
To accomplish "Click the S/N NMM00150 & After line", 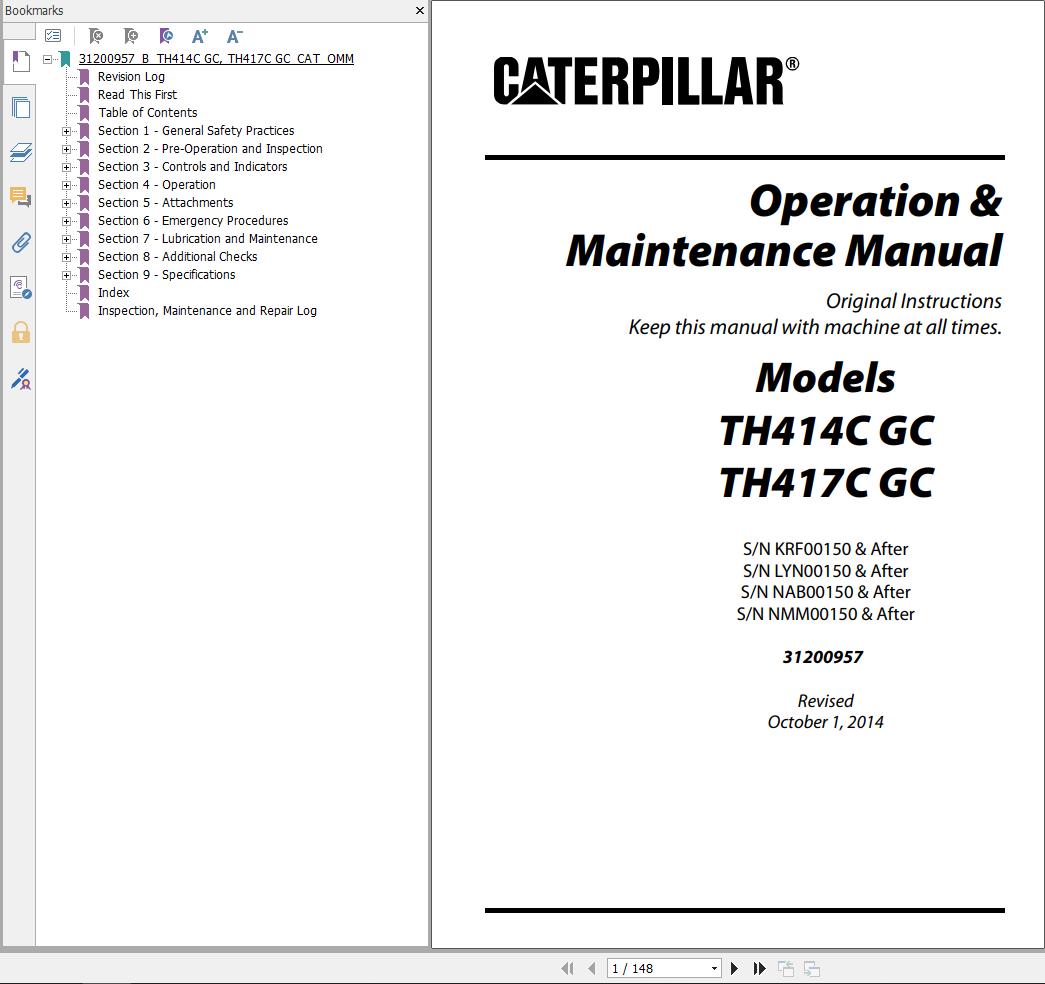I will 825,614.
